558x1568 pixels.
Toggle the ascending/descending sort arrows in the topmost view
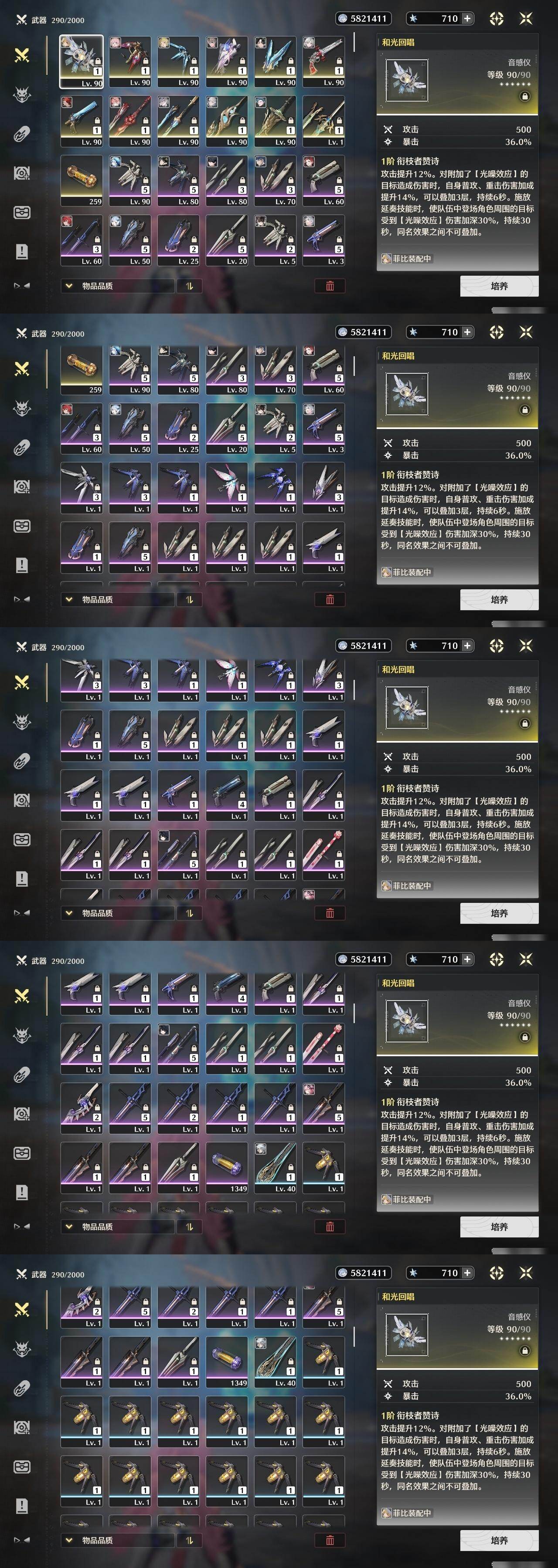pos(190,285)
